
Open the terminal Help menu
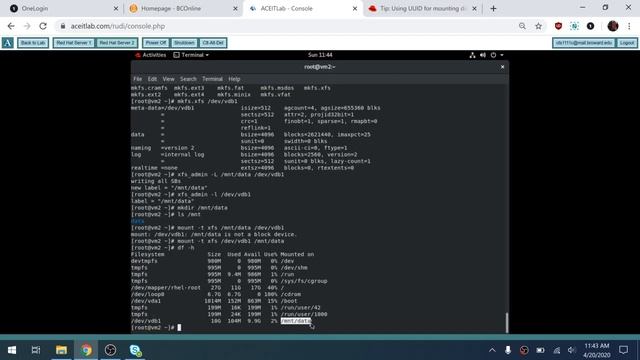point(234,79)
